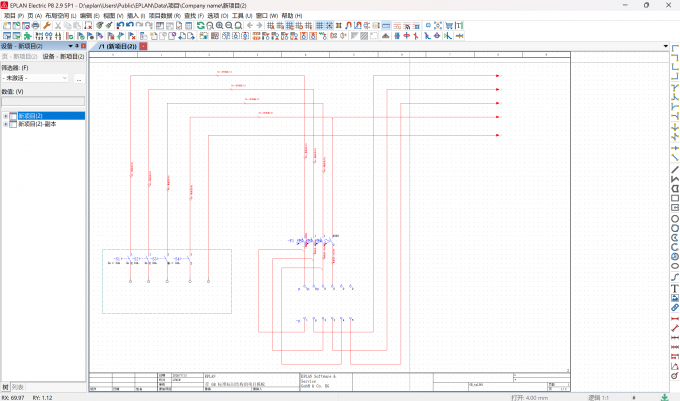Click the ... filter browse button
Image resolution: width=680 pixels, height=401 pixels.
pos(79,79)
